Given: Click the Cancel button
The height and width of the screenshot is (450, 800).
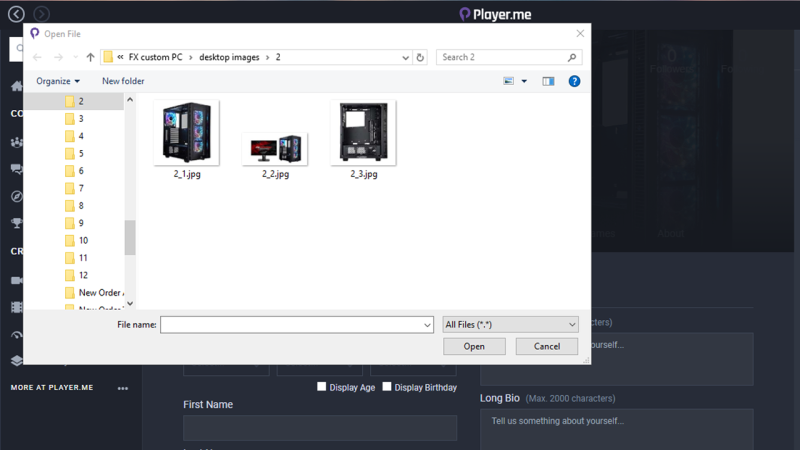Looking at the screenshot, I should pos(546,346).
